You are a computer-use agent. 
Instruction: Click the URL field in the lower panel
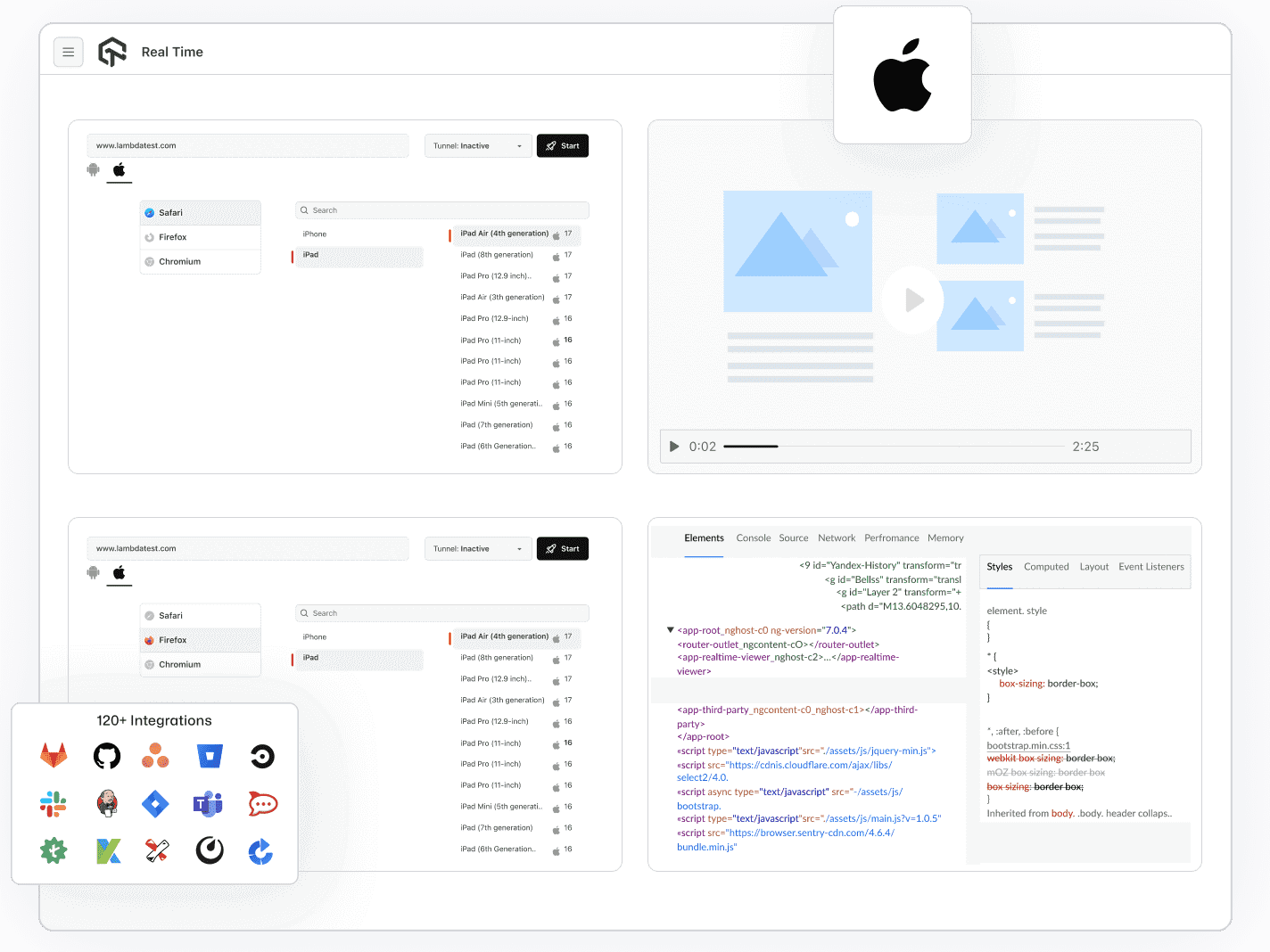click(x=248, y=549)
